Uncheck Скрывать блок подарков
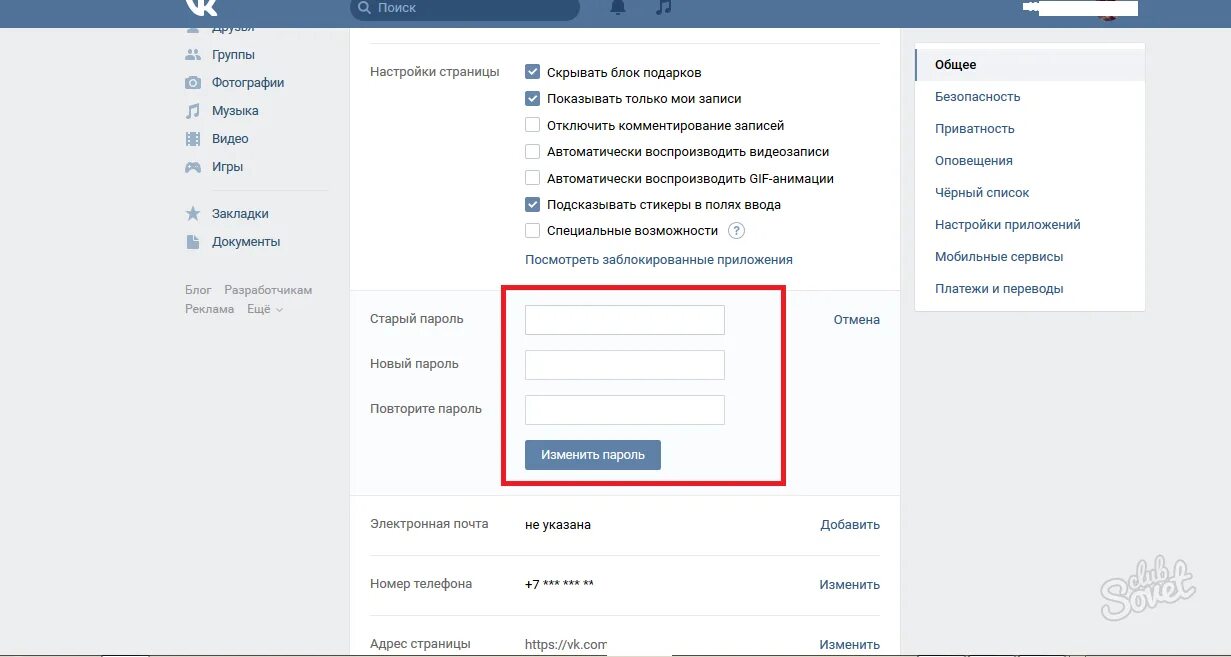 point(533,72)
